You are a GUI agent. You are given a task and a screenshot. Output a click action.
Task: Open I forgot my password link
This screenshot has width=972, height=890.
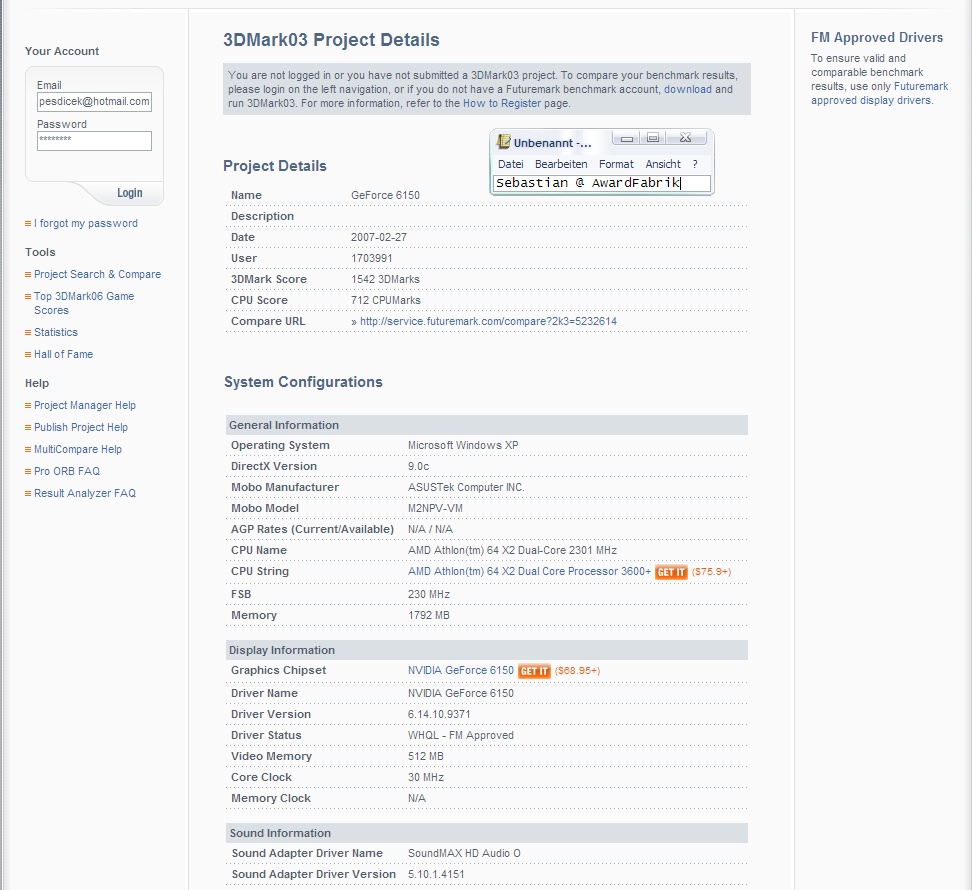(x=86, y=223)
